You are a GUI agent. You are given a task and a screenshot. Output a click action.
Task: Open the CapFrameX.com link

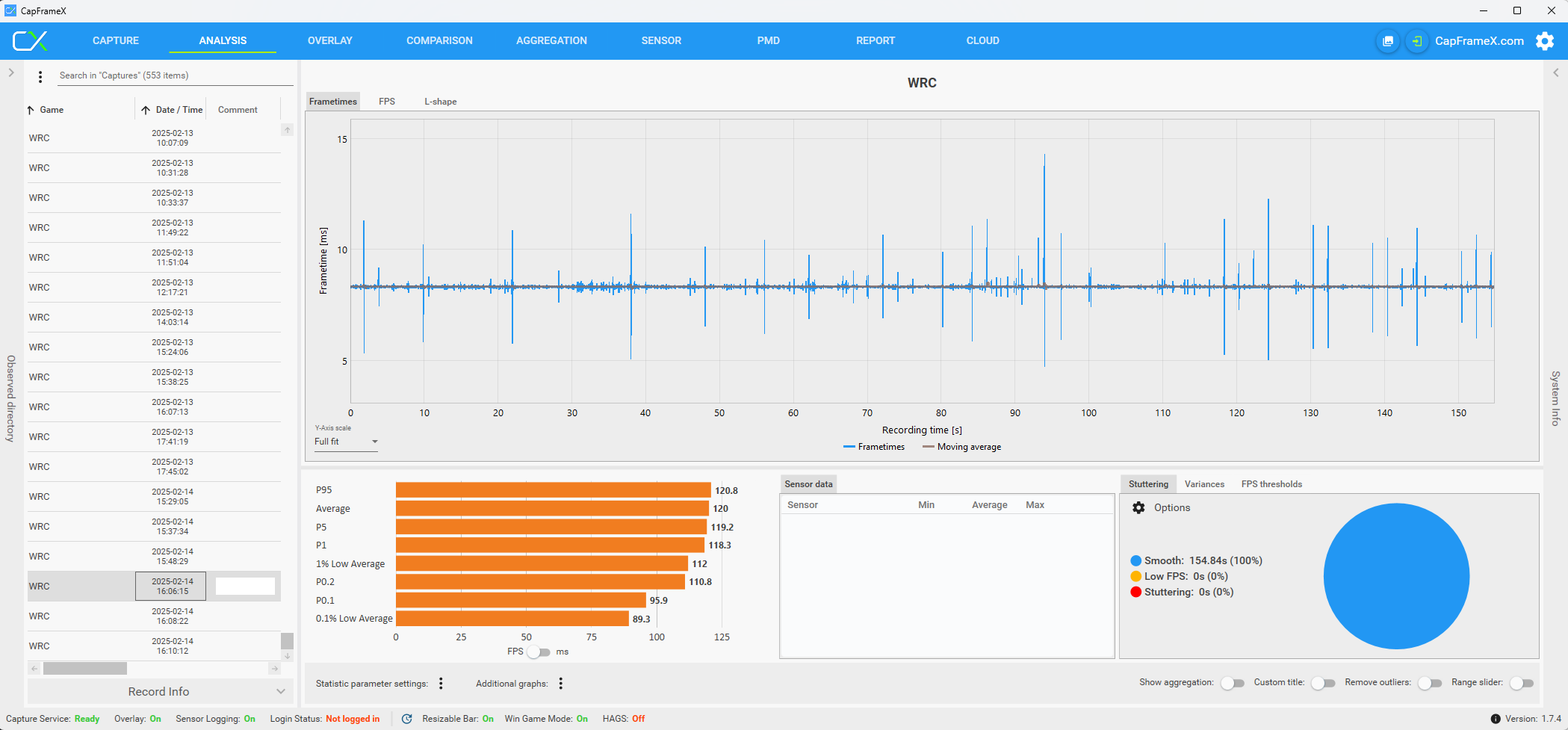[x=1478, y=41]
